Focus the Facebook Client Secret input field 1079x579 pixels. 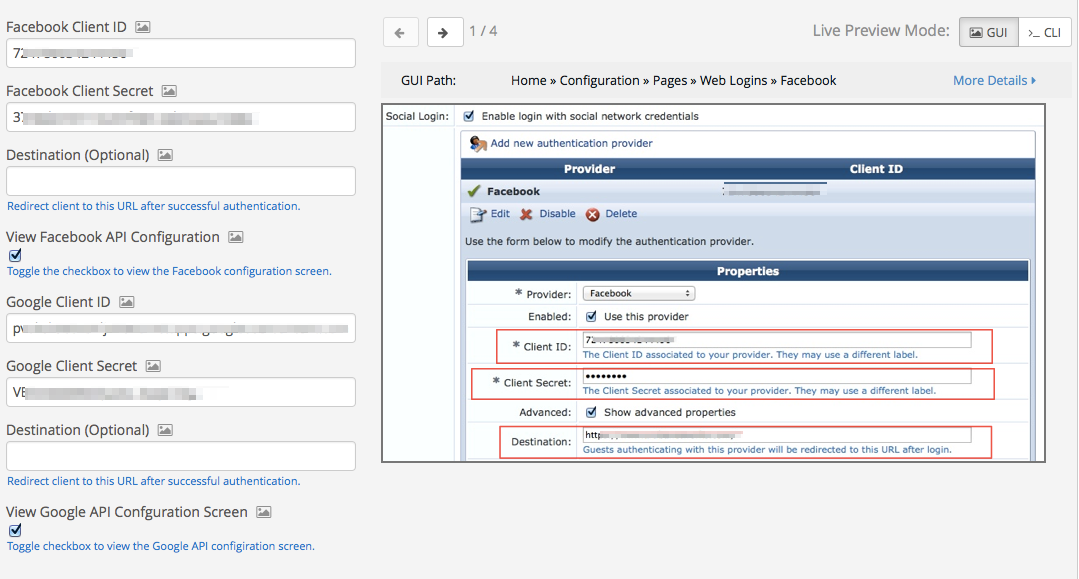tap(181, 117)
